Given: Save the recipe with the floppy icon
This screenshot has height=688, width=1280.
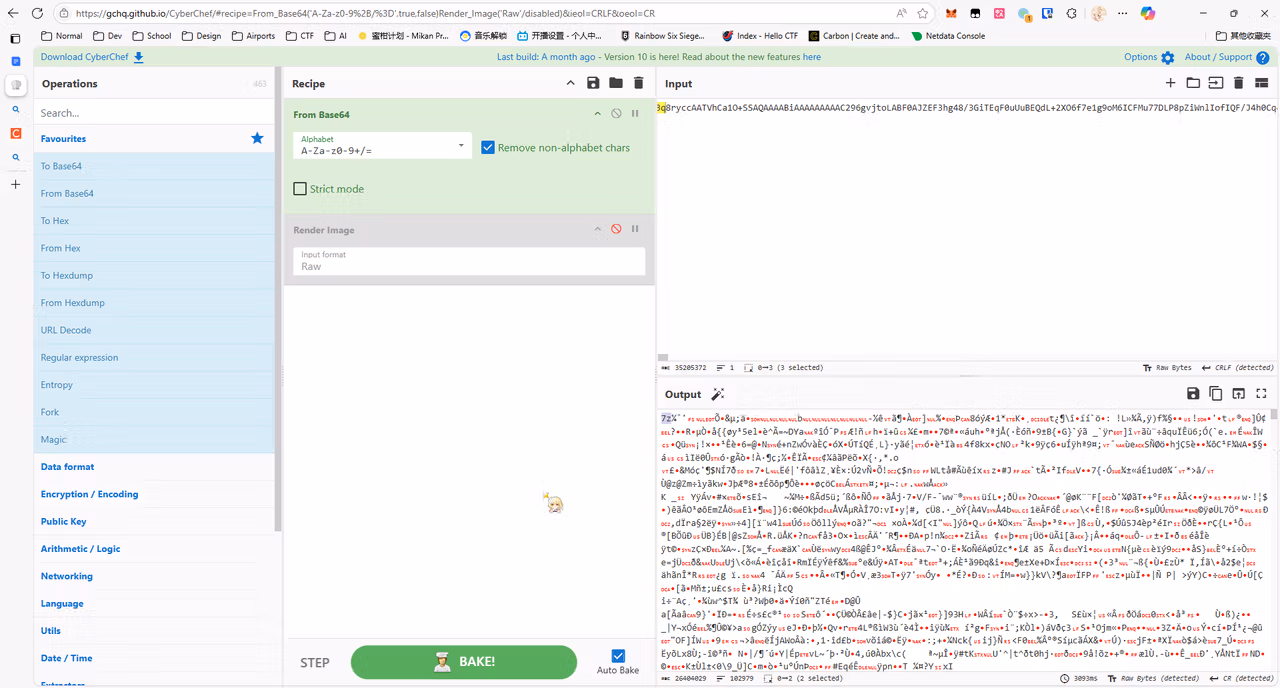Looking at the screenshot, I should tap(593, 84).
